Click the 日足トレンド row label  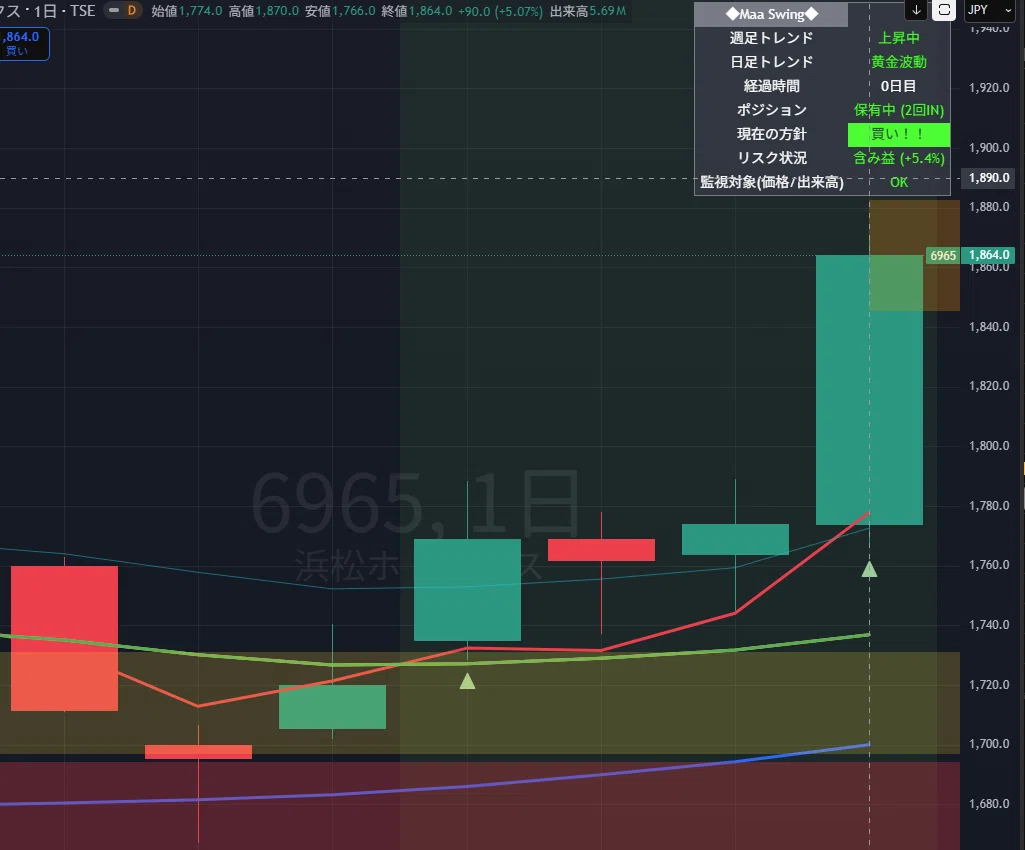(x=771, y=62)
